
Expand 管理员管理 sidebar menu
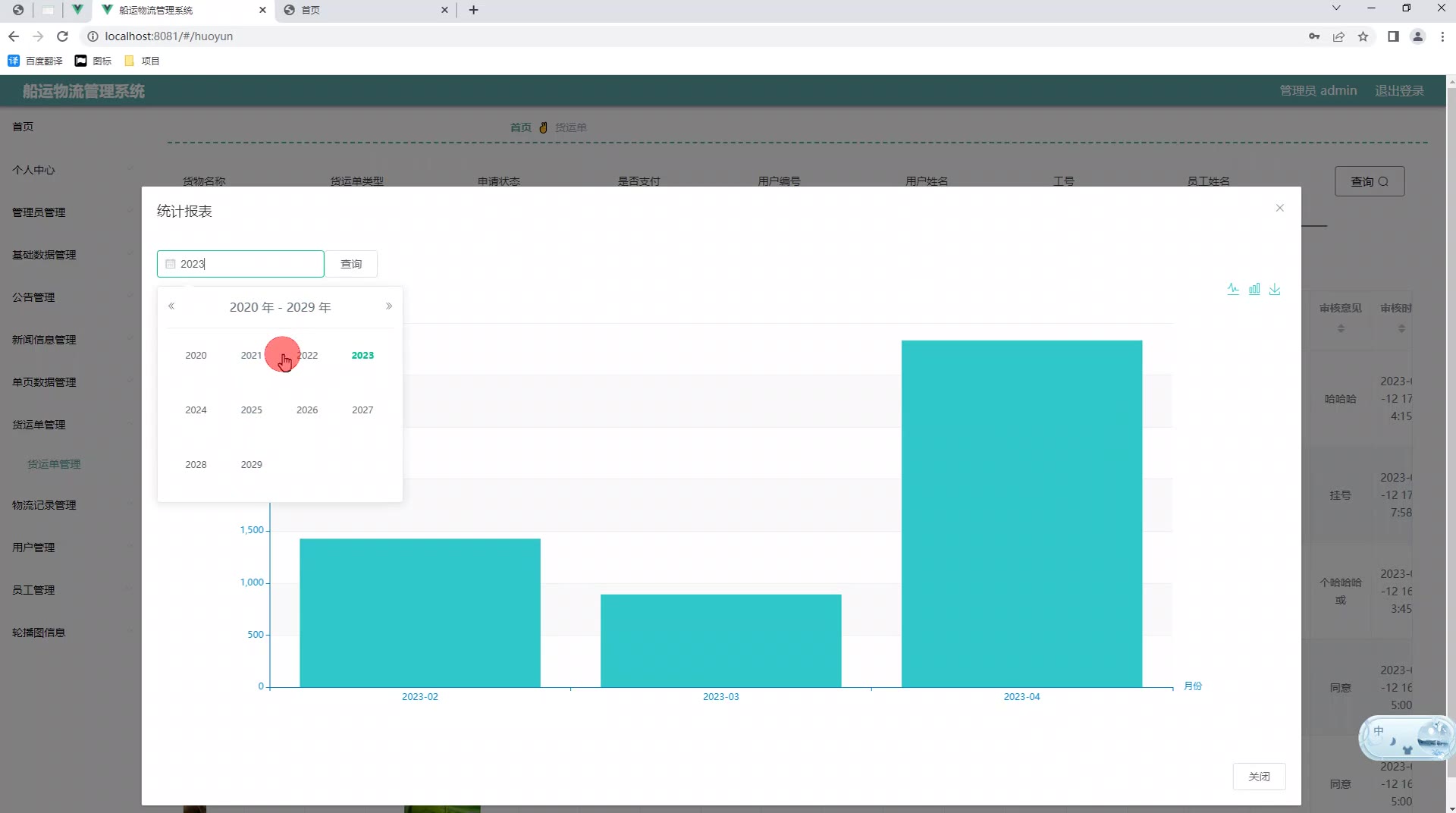point(71,212)
